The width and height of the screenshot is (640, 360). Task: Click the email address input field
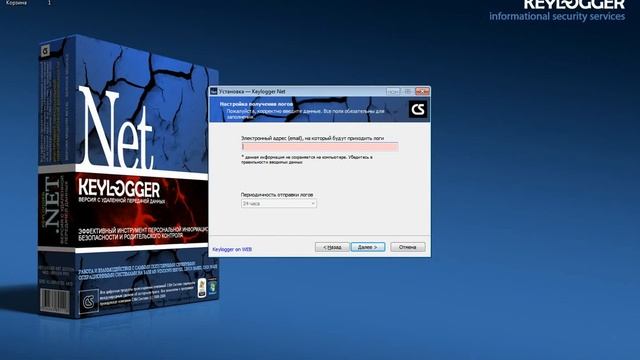pyautogui.click(x=320, y=147)
